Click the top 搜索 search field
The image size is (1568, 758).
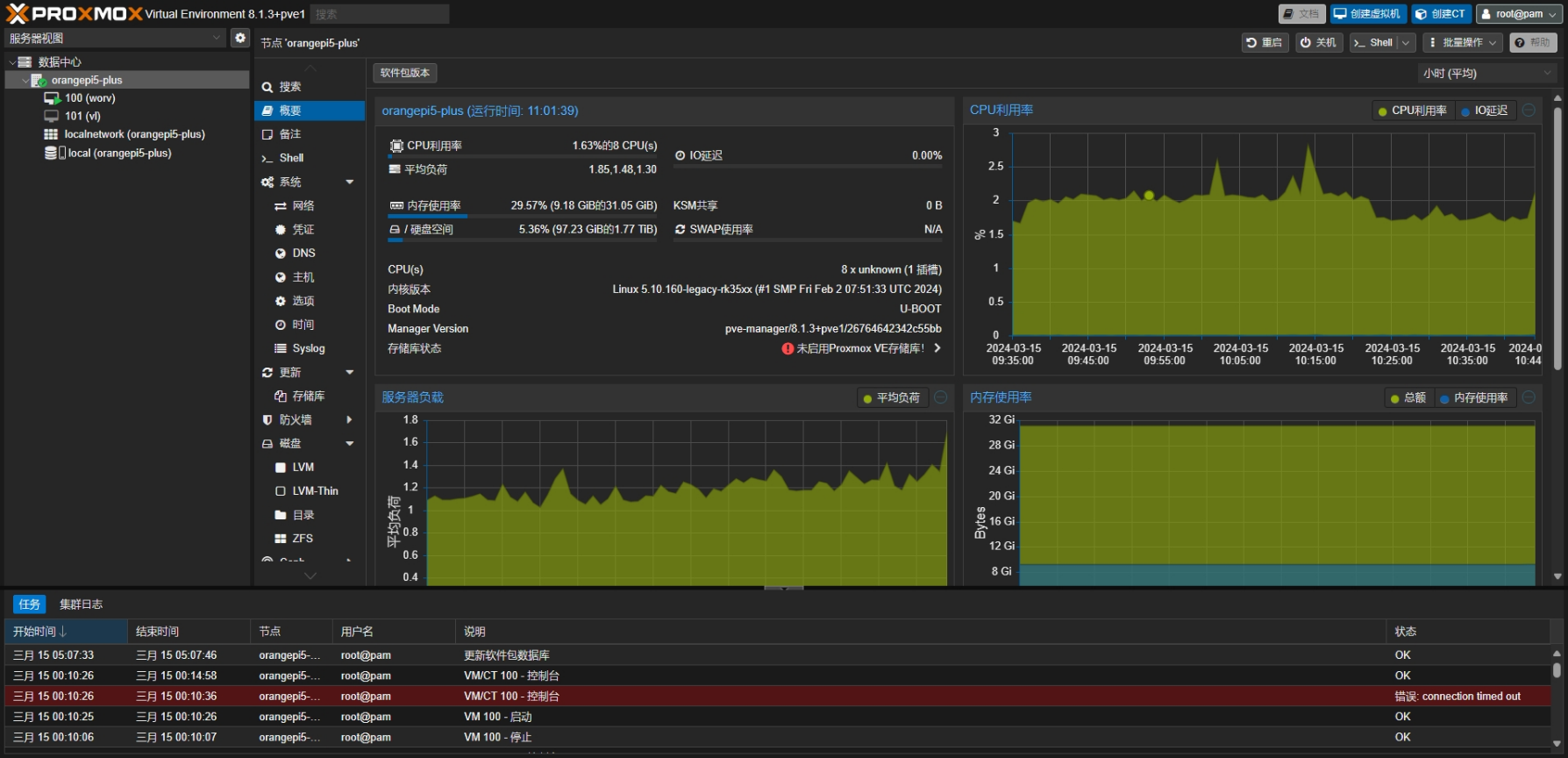[x=379, y=14]
